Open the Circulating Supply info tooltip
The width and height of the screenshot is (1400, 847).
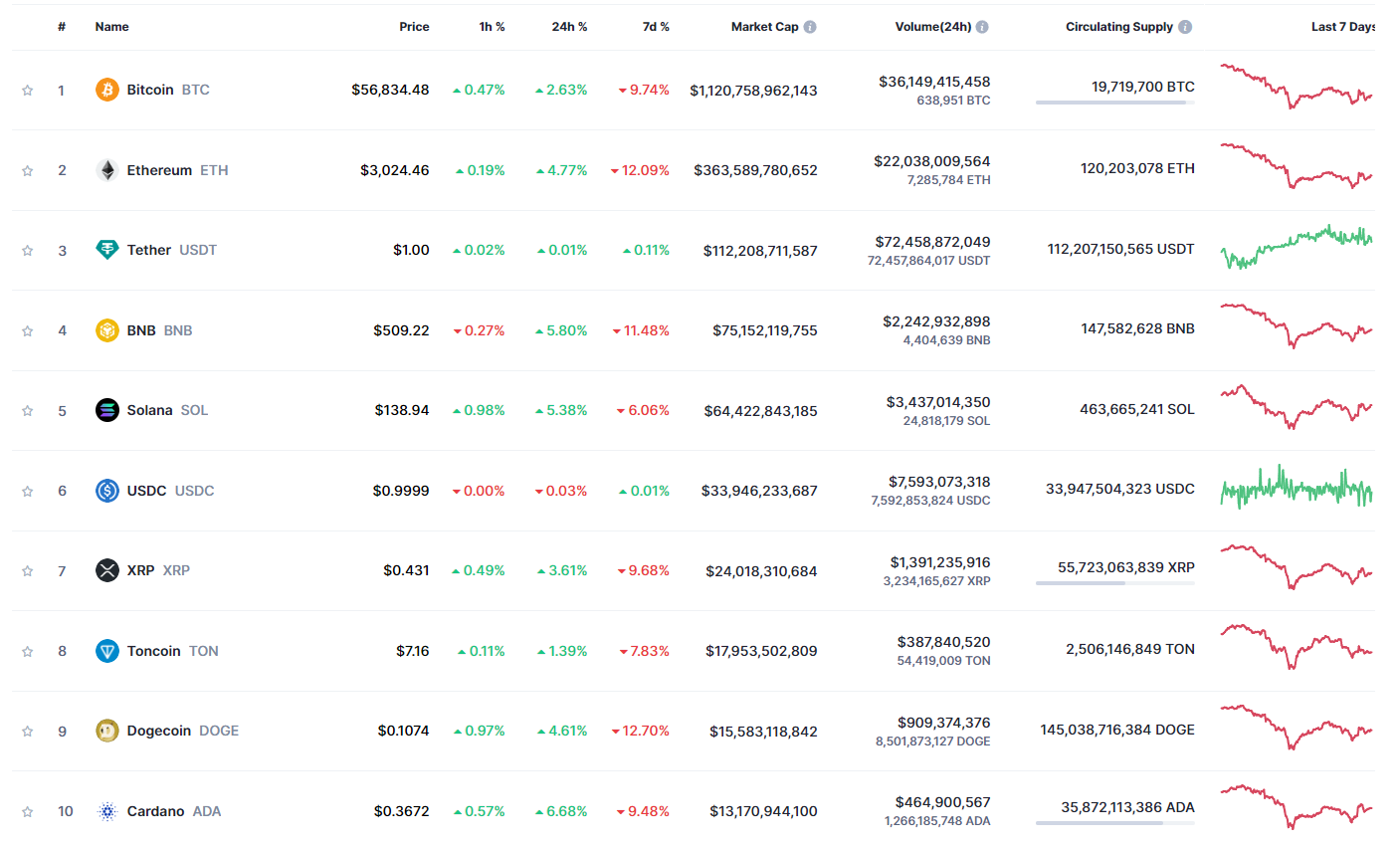tap(1184, 27)
